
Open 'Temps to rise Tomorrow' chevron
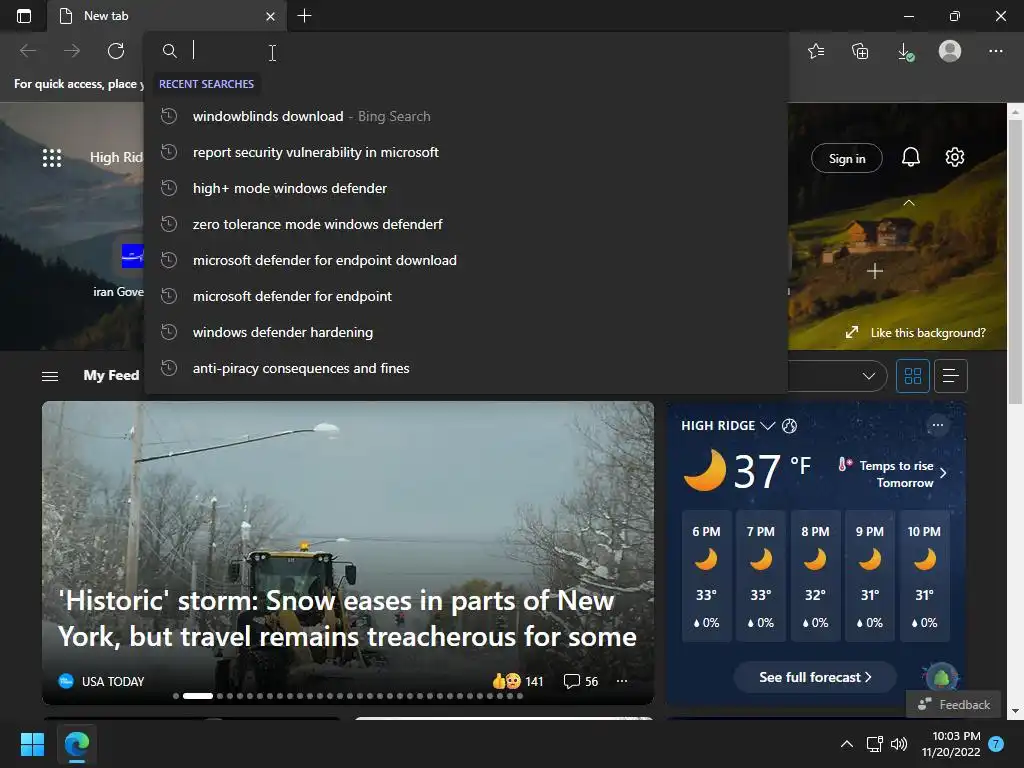(x=943, y=473)
